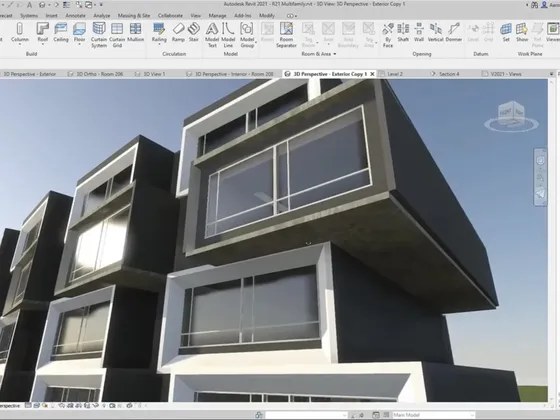Click the Circulation panel label

point(174,54)
